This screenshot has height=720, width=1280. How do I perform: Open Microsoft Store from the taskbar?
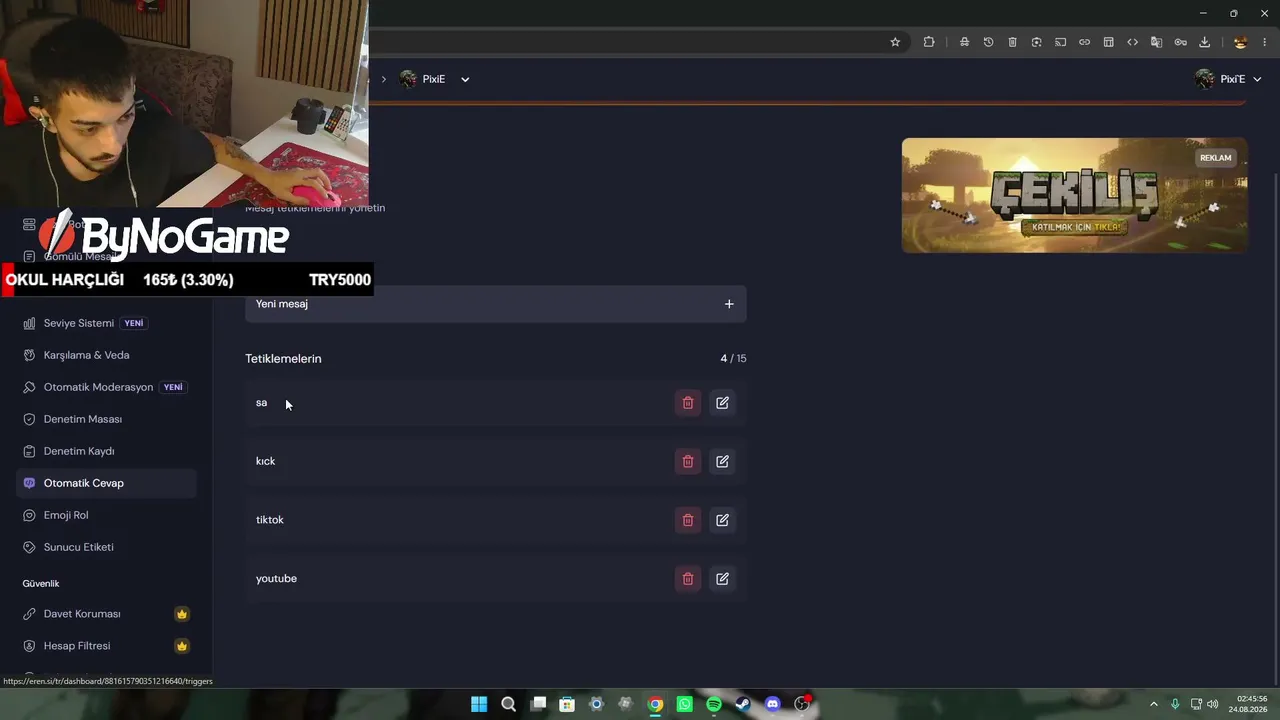(x=567, y=704)
